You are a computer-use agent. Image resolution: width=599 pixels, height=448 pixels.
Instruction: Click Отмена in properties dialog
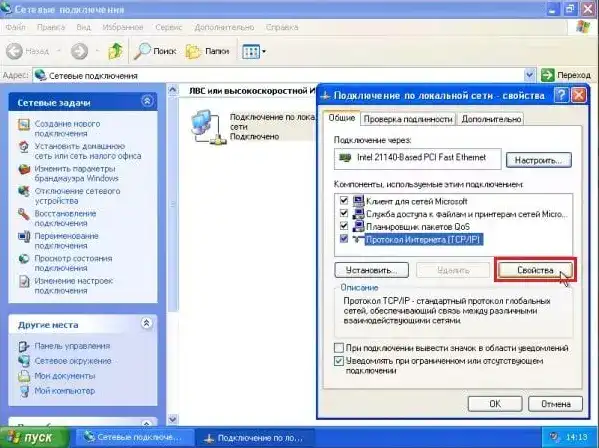[x=555, y=404]
